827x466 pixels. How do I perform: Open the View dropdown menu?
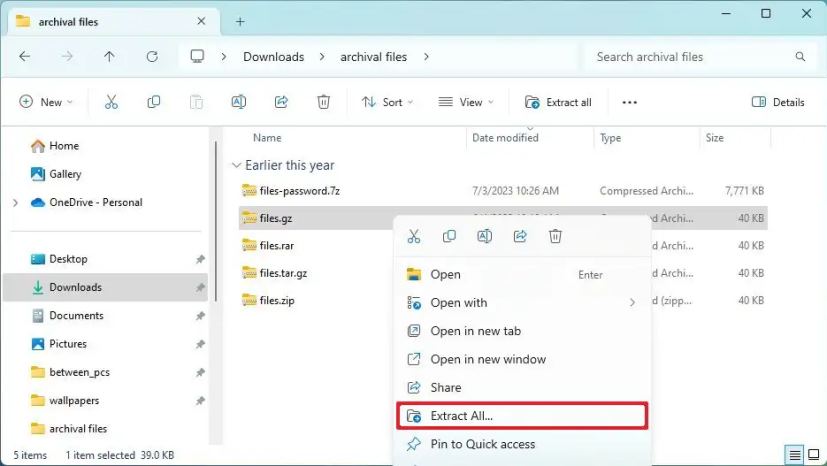[466, 102]
